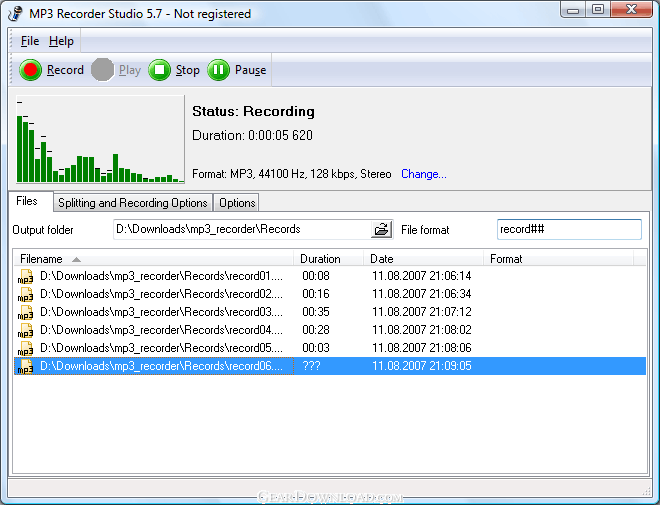Screen dimensions: 660x505
Task: Click the mp3 file icon for record02
Action: (25, 295)
